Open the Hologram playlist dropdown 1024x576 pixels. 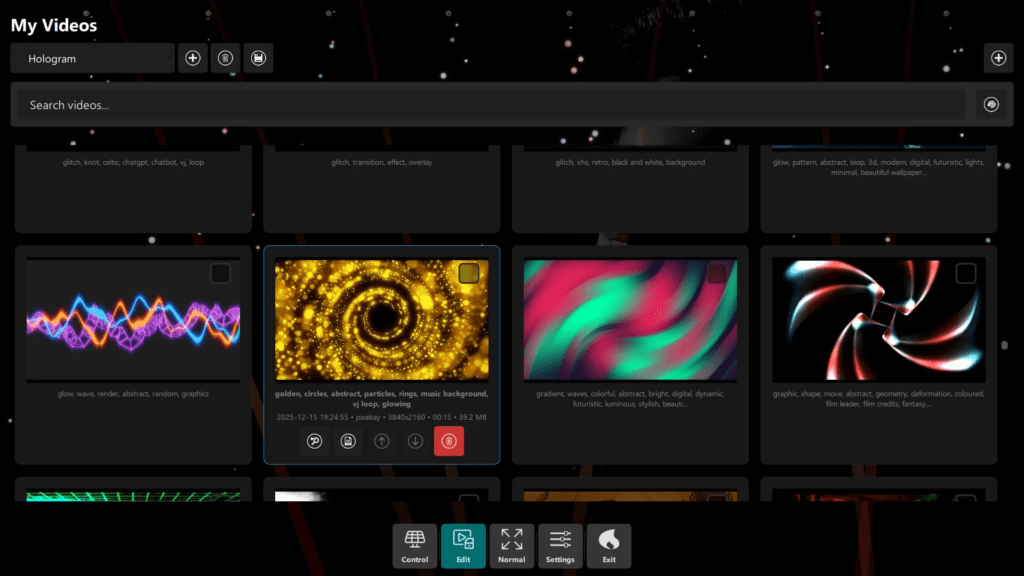(93, 59)
